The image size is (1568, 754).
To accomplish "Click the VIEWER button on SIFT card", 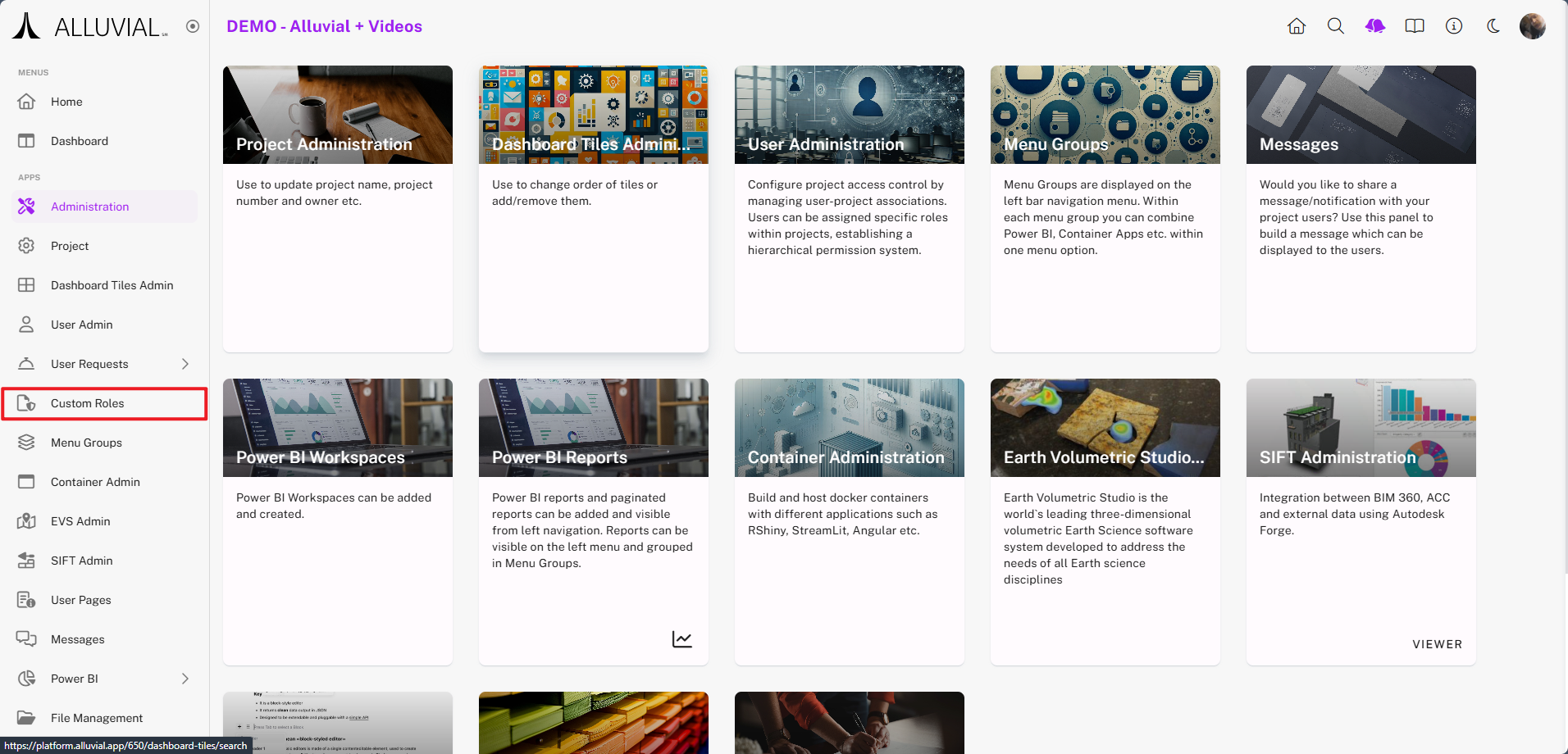I will 1437,644.
